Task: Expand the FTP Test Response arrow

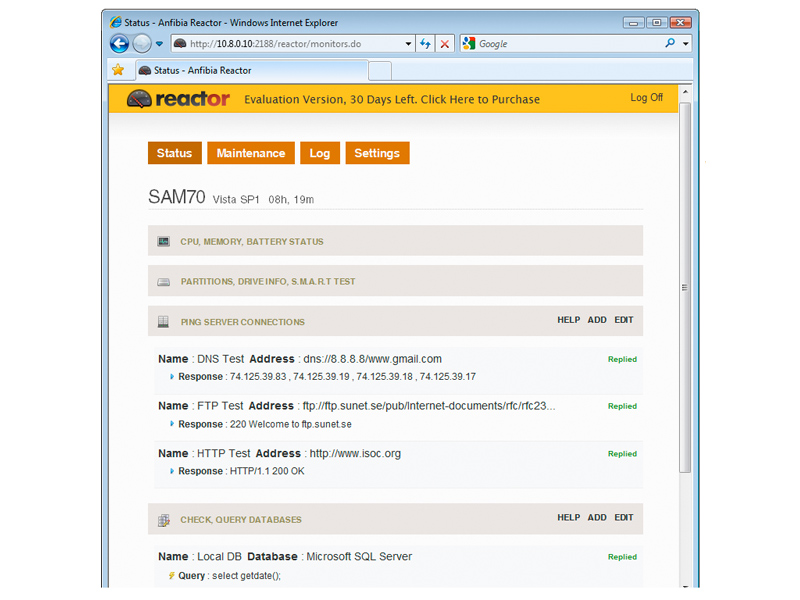Action: 171,423
